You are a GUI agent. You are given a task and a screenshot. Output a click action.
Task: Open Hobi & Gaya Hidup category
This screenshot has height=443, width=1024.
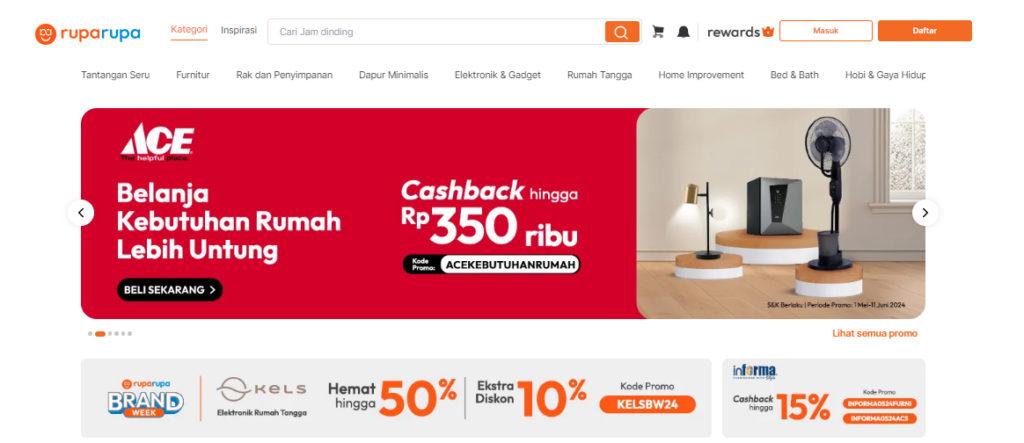pos(885,75)
